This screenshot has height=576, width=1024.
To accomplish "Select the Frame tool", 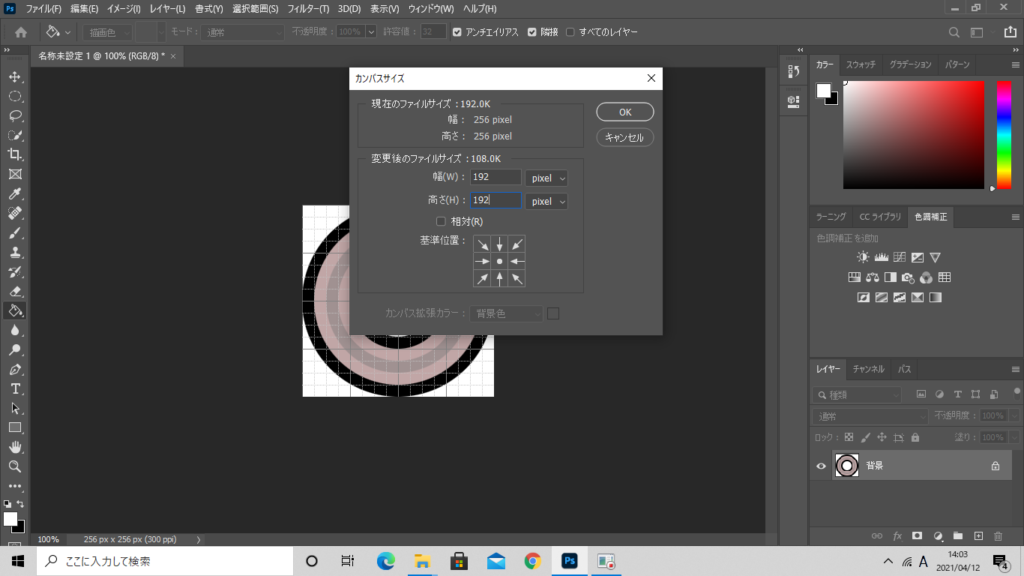I will coord(15,174).
